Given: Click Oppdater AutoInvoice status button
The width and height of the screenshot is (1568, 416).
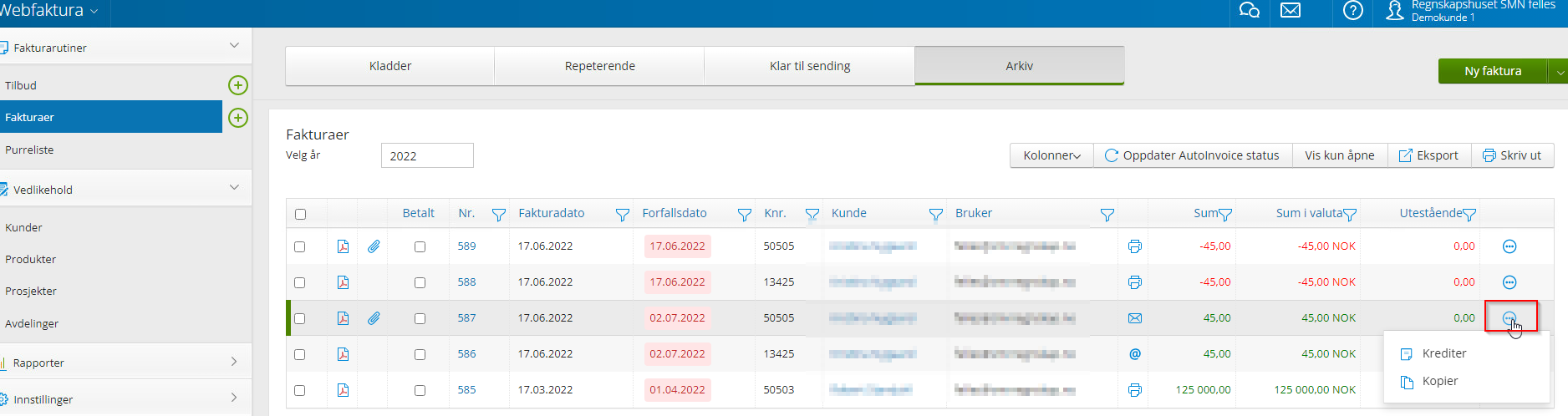Looking at the screenshot, I should click(1193, 155).
